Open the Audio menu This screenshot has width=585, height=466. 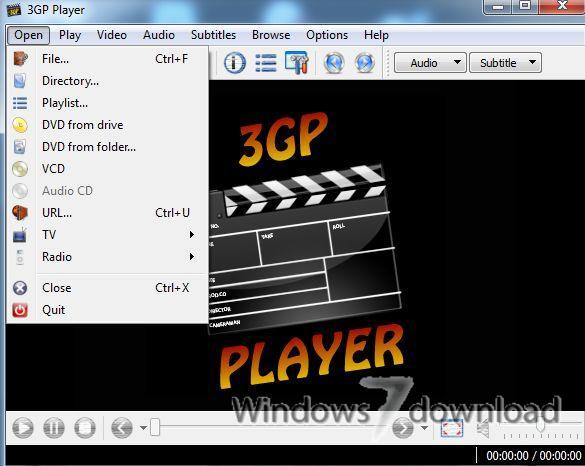tap(159, 35)
